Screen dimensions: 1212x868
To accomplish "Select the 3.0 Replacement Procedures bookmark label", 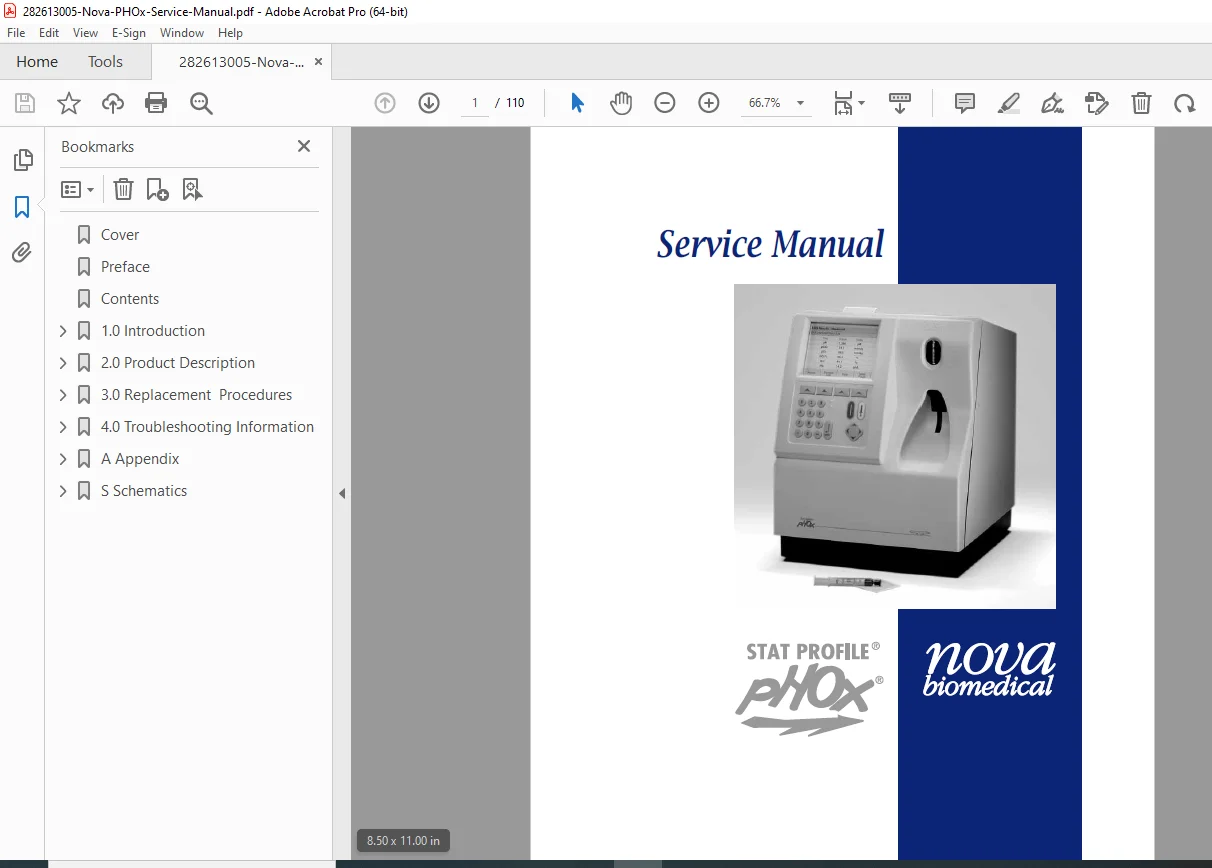I will coord(196,395).
